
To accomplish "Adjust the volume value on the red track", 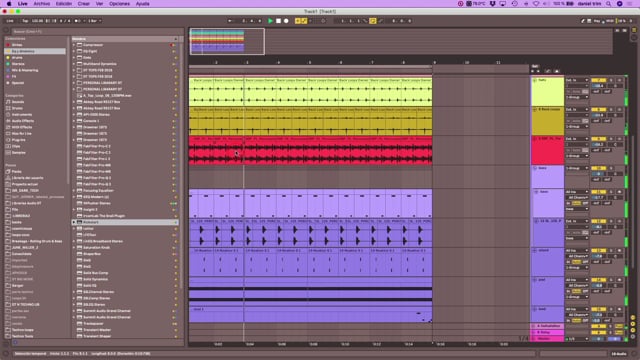I will (599, 144).
